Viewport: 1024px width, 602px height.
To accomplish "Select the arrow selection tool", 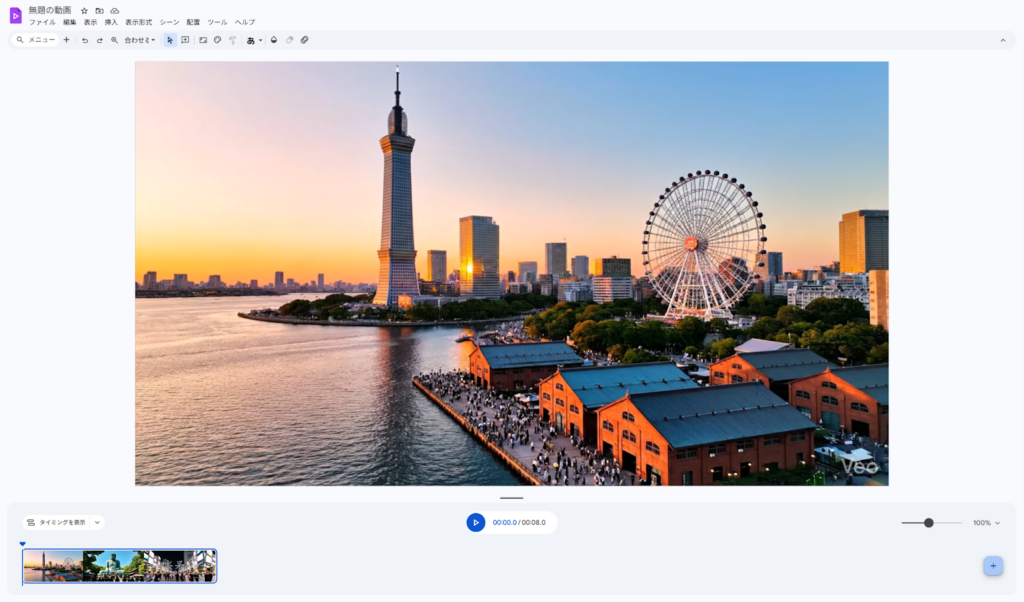I will click(x=170, y=40).
